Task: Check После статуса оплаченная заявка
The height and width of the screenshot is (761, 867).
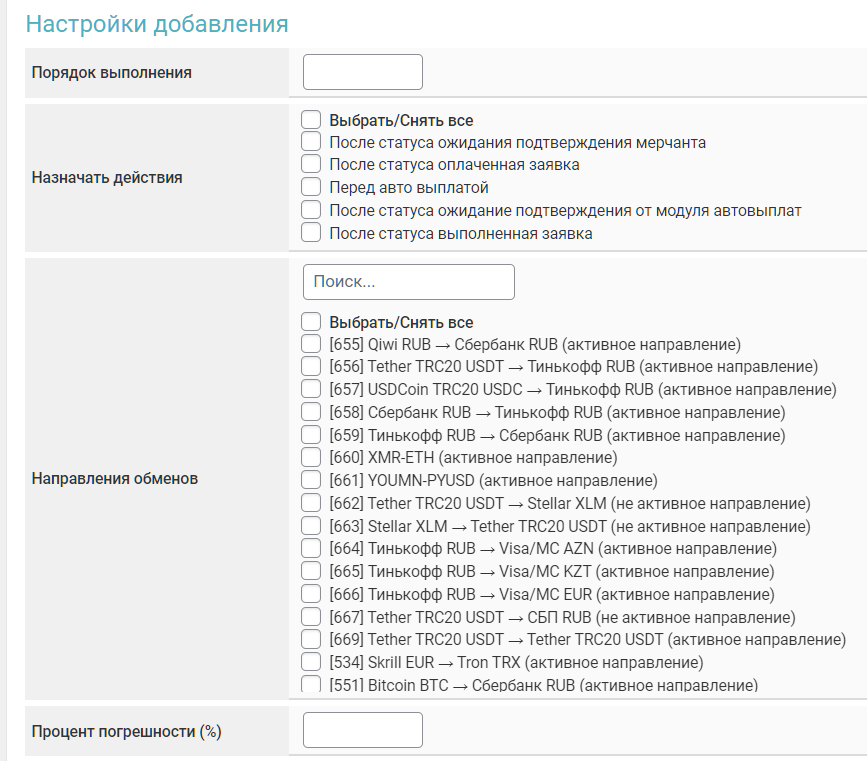Action: pos(311,164)
